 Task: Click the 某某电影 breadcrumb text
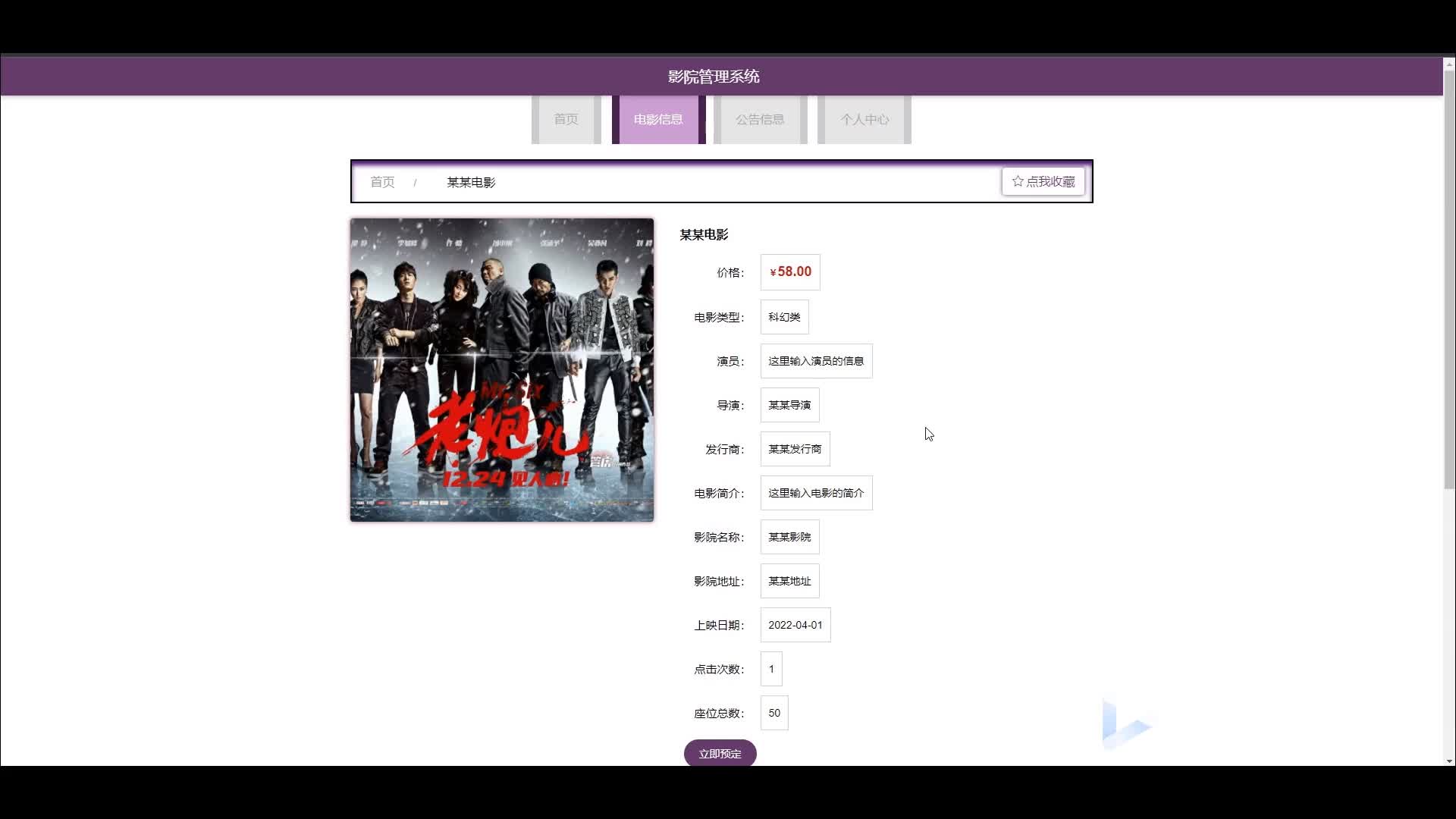[471, 182]
